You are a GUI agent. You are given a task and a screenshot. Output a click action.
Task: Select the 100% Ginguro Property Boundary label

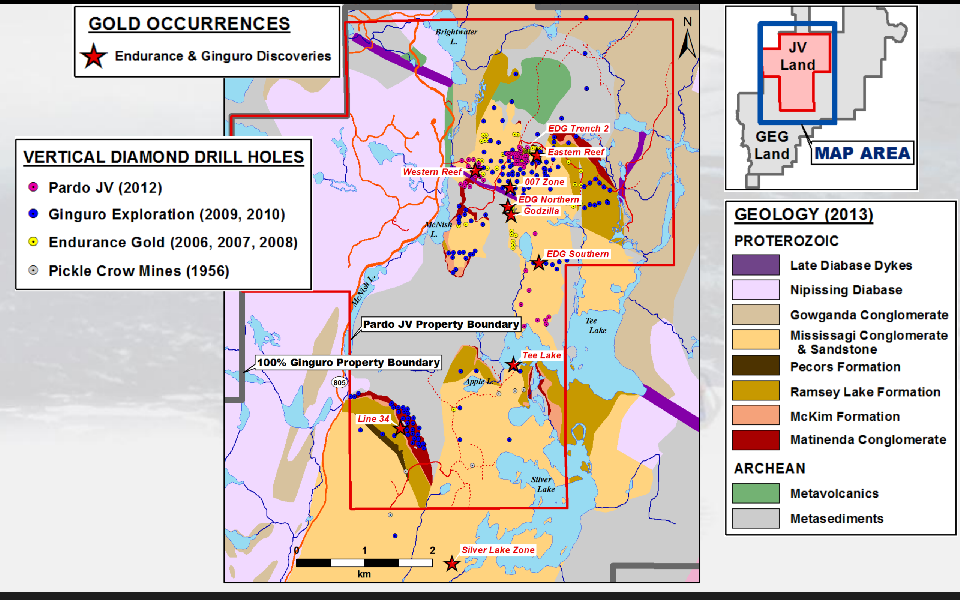coord(348,362)
